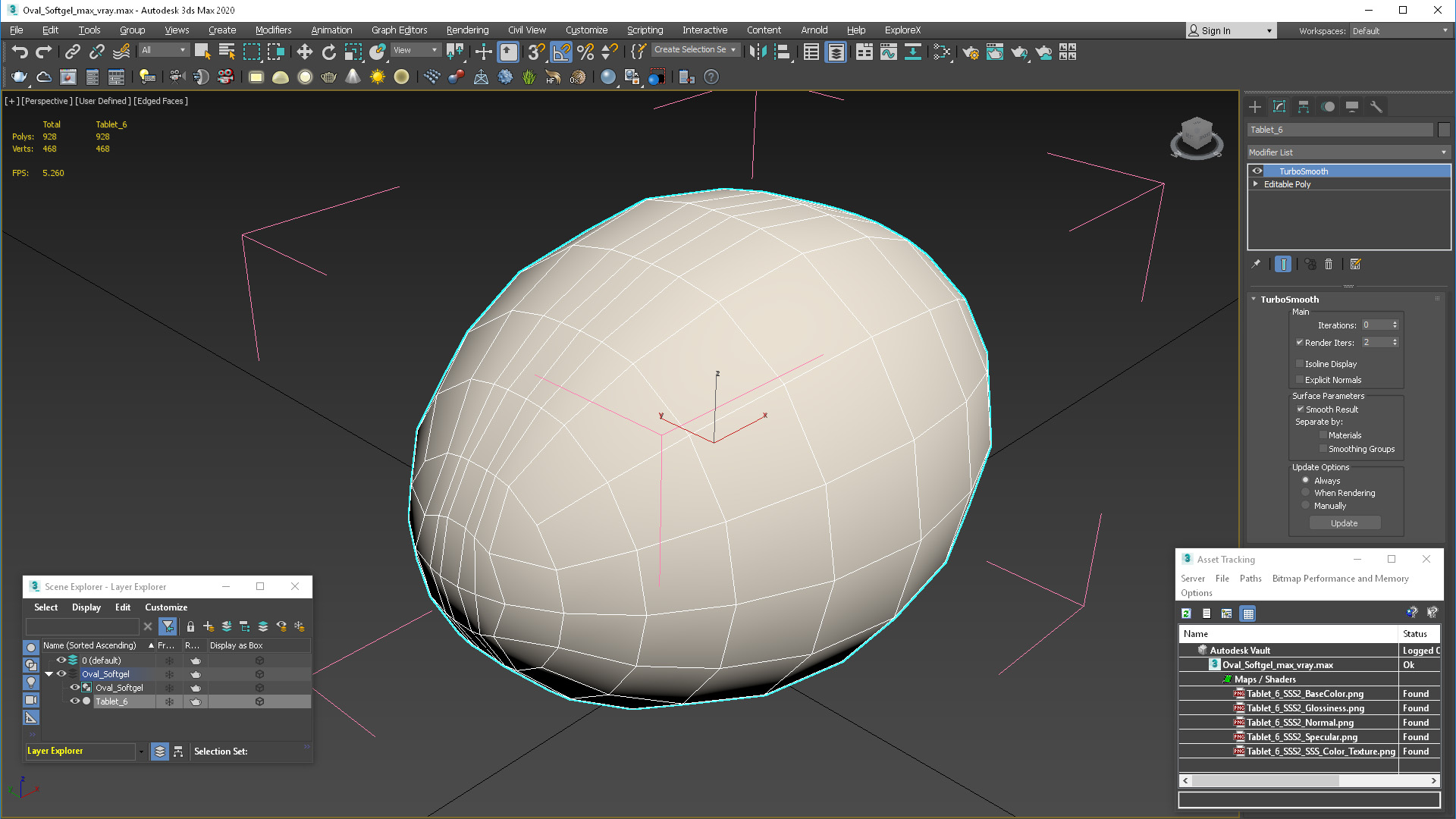The width and height of the screenshot is (1456, 819).
Task: Open the Hierarchy command panel tab
Action: [1304, 107]
